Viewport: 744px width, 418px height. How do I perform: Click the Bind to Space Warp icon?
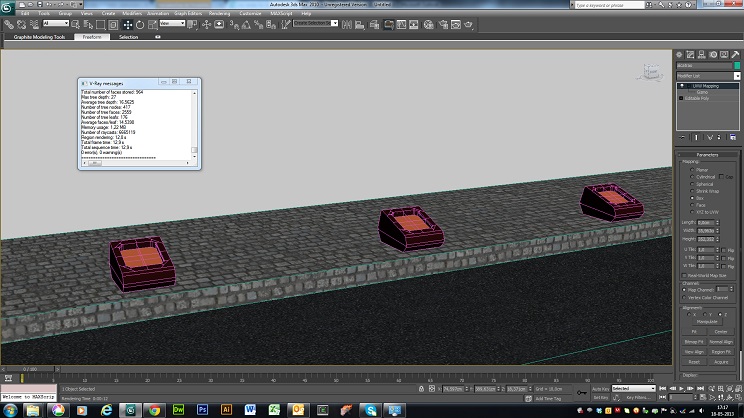click(x=34, y=24)
